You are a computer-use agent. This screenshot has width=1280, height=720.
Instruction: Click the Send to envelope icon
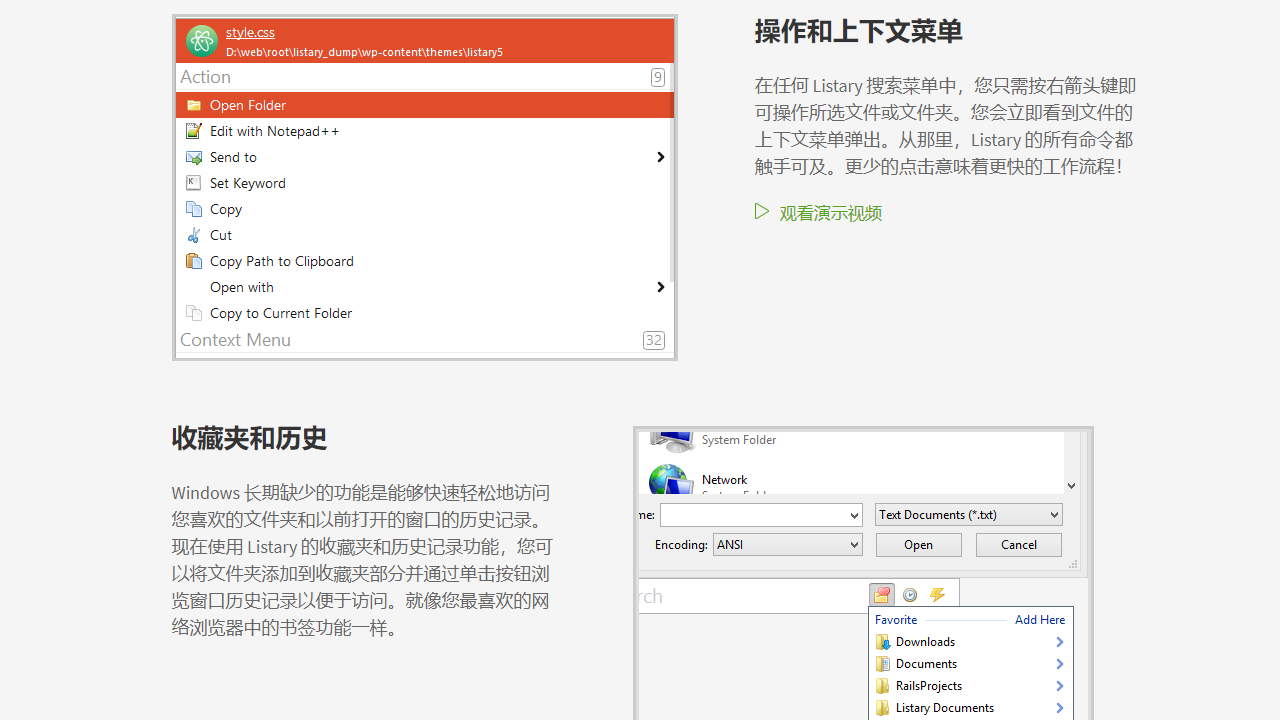click(x=193, y=157)
